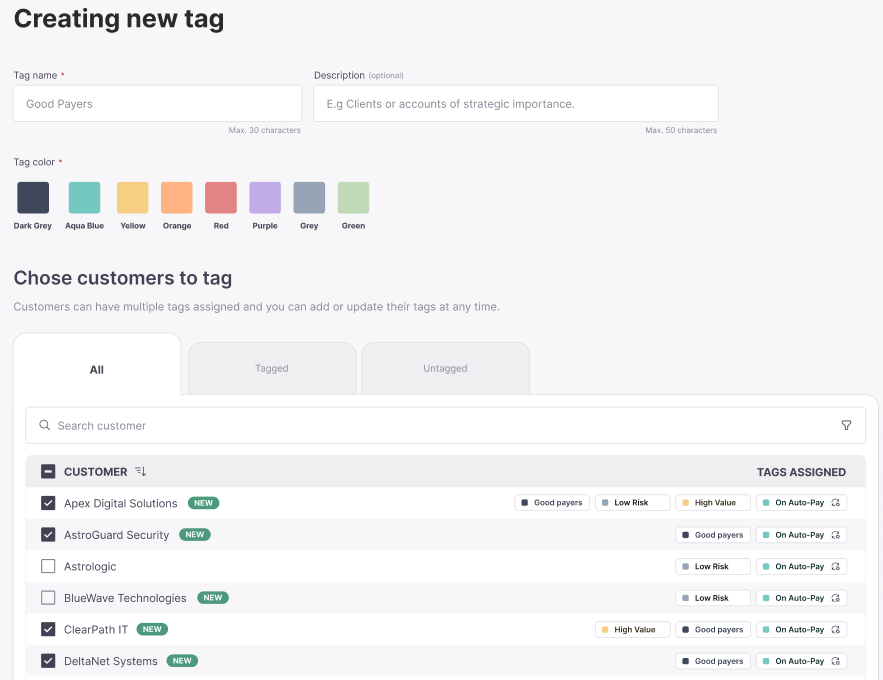
Task: Check the Astrologic customer checkbox
Action: pyautogui.click(x=48, y=566)
